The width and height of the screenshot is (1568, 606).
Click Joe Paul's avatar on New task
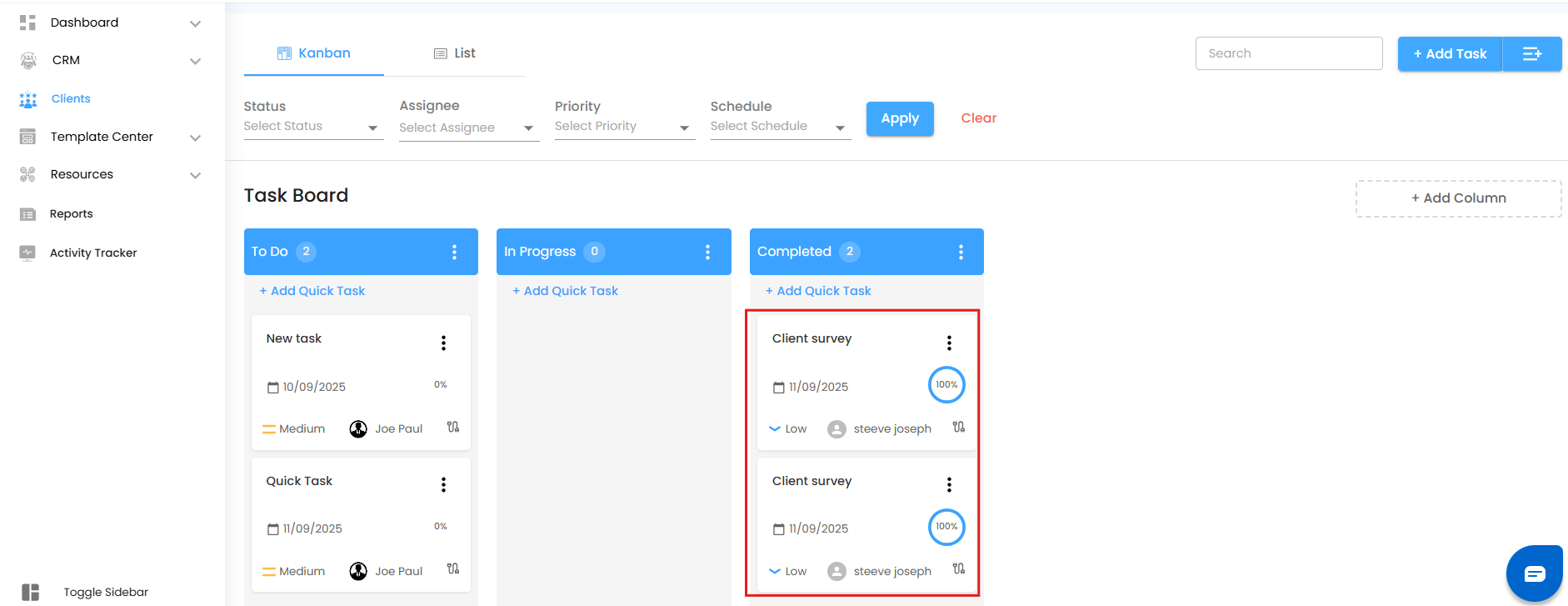(x=358, y=428)
